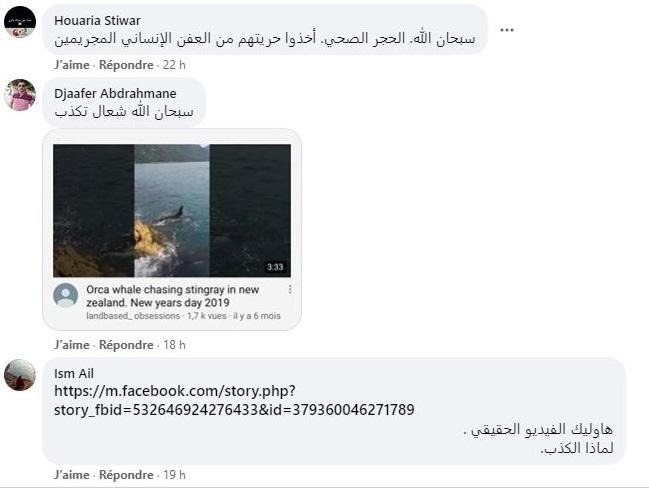This screenshot has width=649, height=488.
Task: Click the Orca whale chasing stingray title
Action: pos(173,296)
